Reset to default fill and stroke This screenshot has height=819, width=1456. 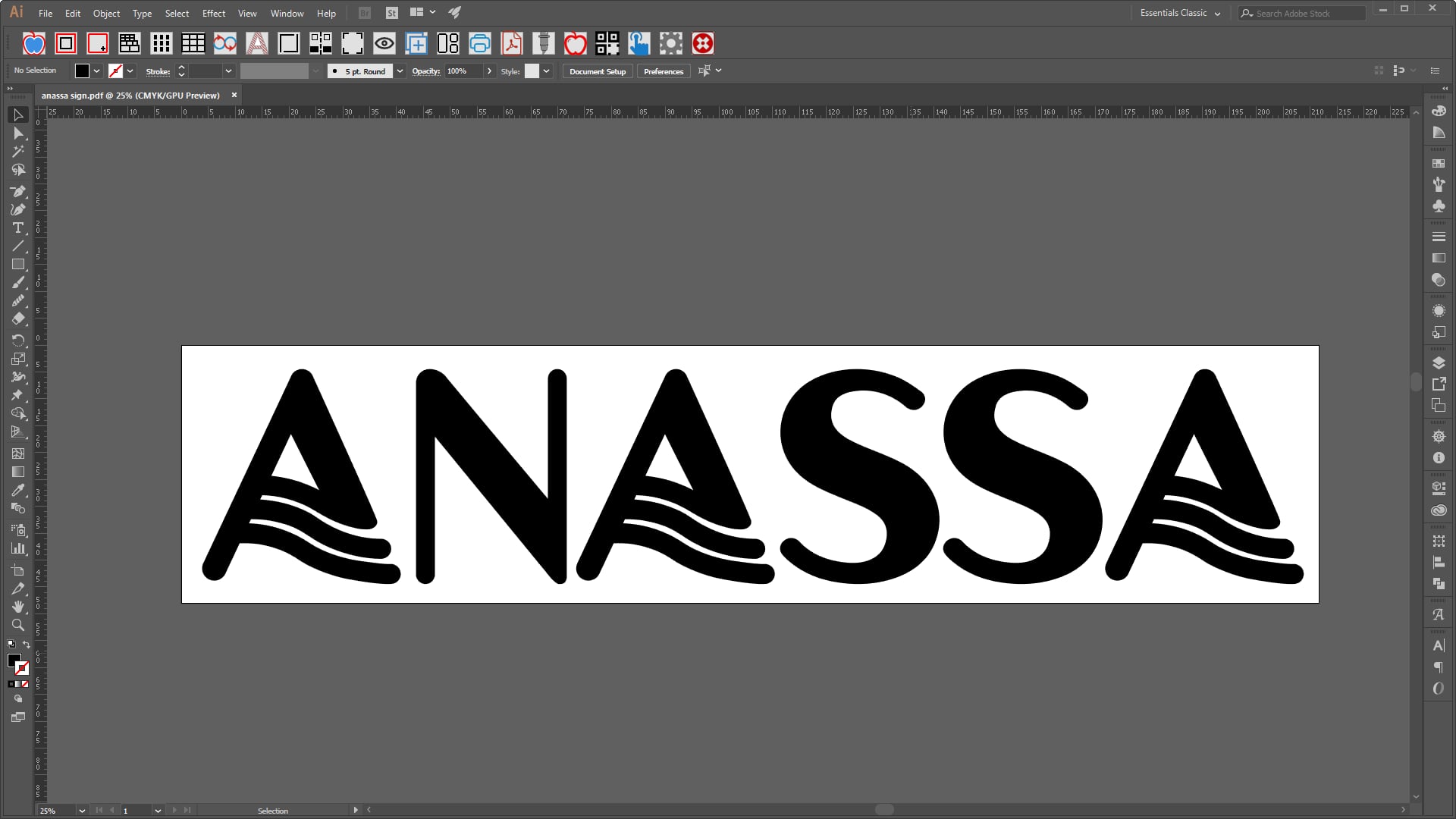(x=11, y=645)
